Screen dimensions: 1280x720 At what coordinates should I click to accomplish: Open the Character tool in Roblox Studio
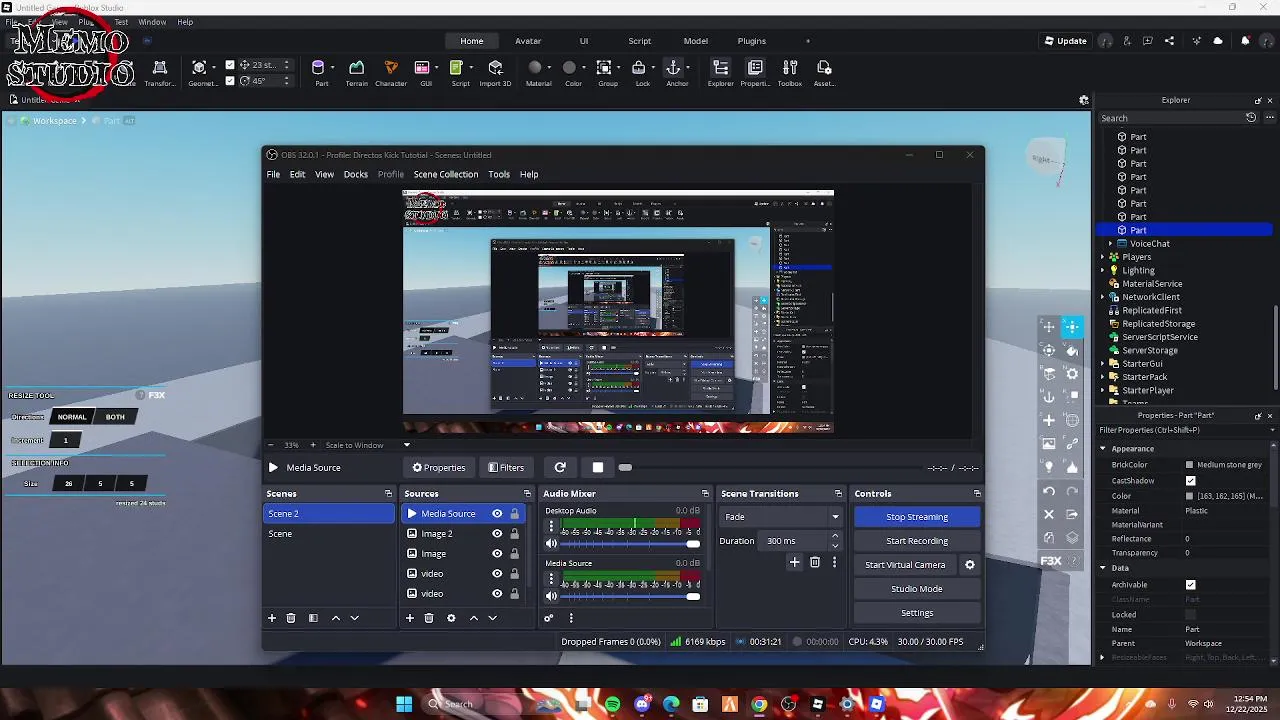point(391,72)
